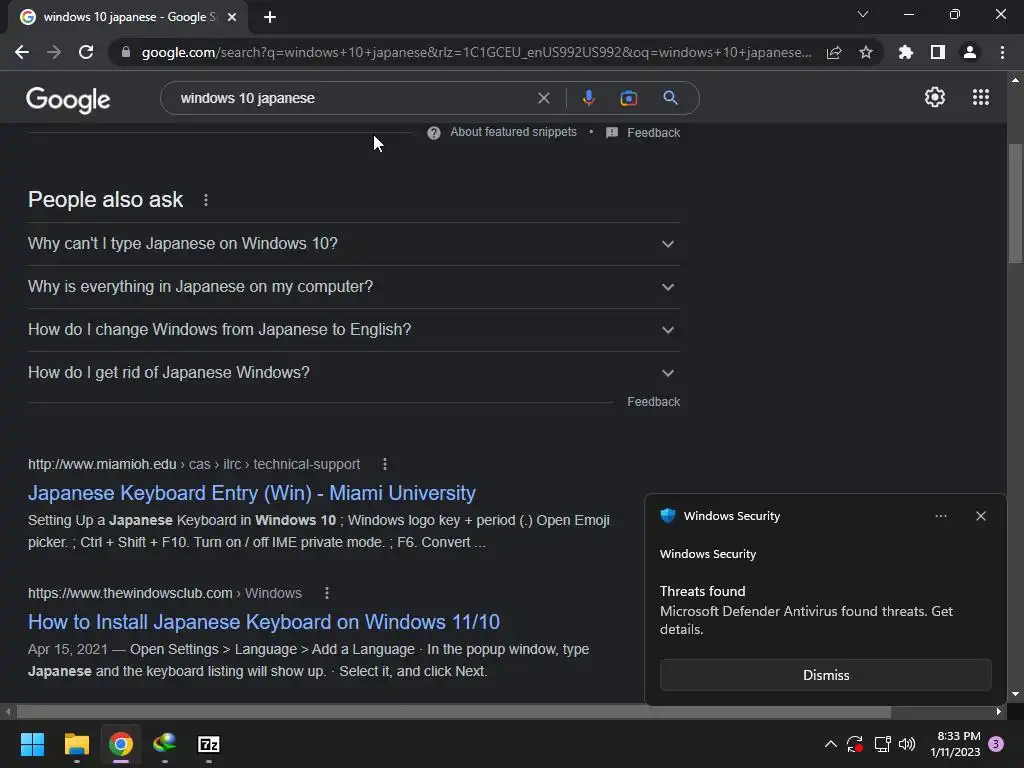Toggle the Chrome side panel

(938, 52)
